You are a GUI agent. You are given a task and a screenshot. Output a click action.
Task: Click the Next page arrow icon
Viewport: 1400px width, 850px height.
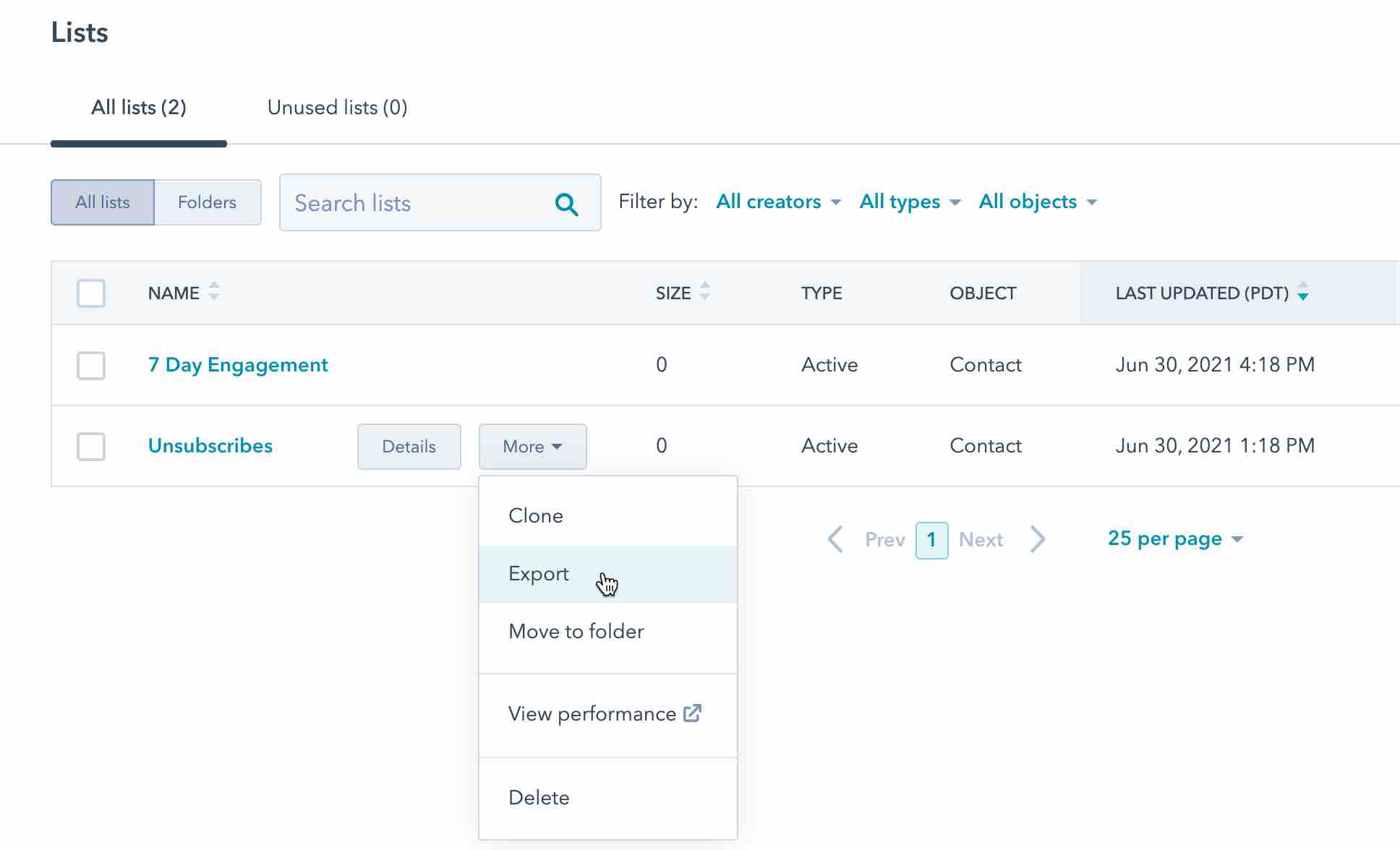(x=1040, y=540)
